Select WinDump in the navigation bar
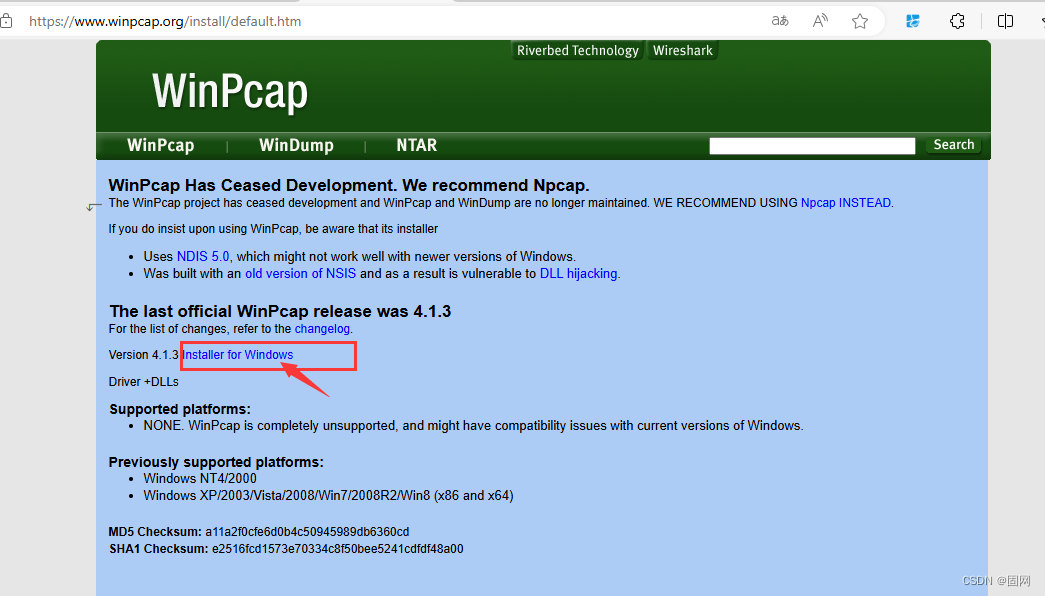The width and height of the screenshot is (1045, 596). click(296, 145)
